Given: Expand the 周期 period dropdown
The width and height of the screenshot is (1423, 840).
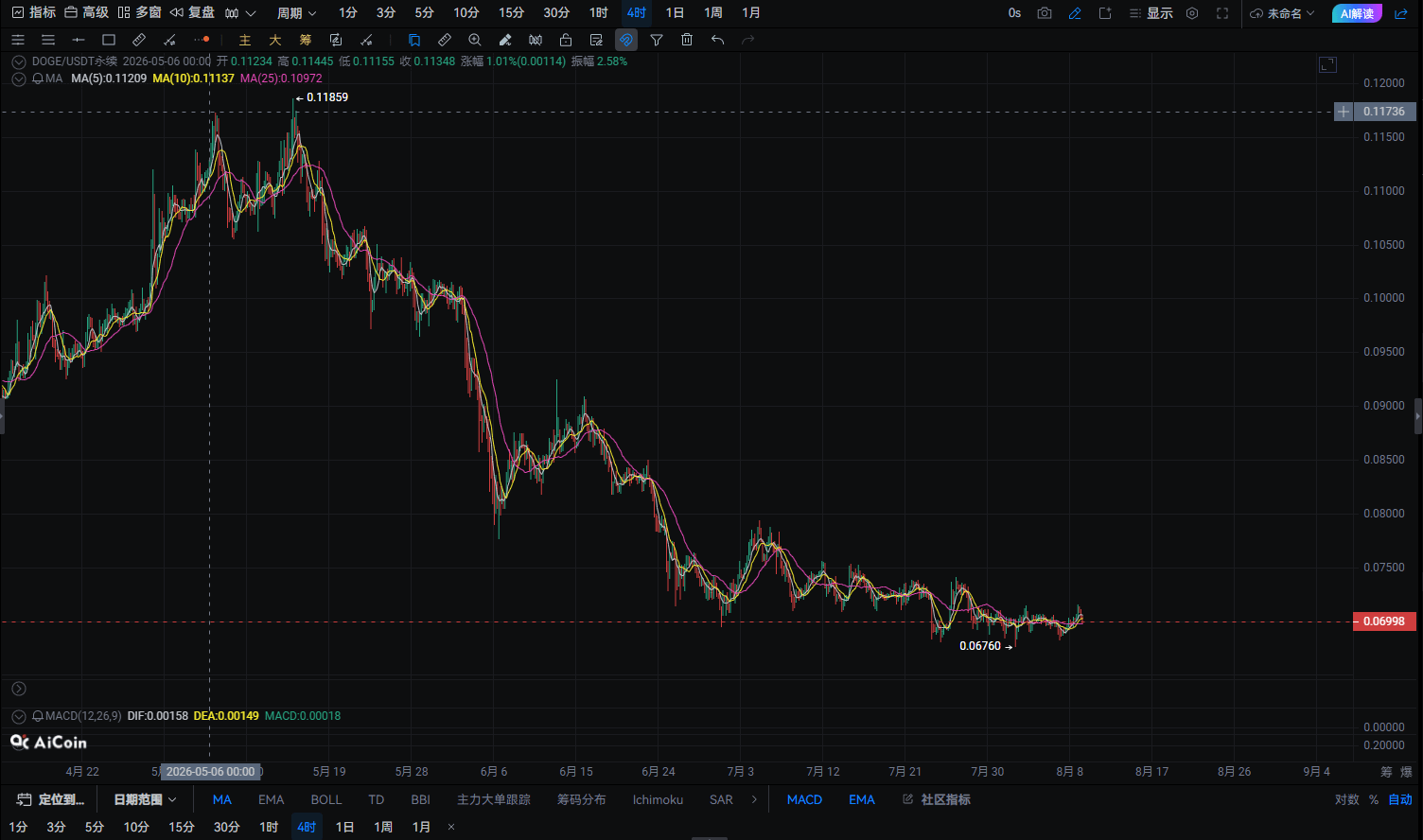Looking at the screenshot, I should 297,13.
